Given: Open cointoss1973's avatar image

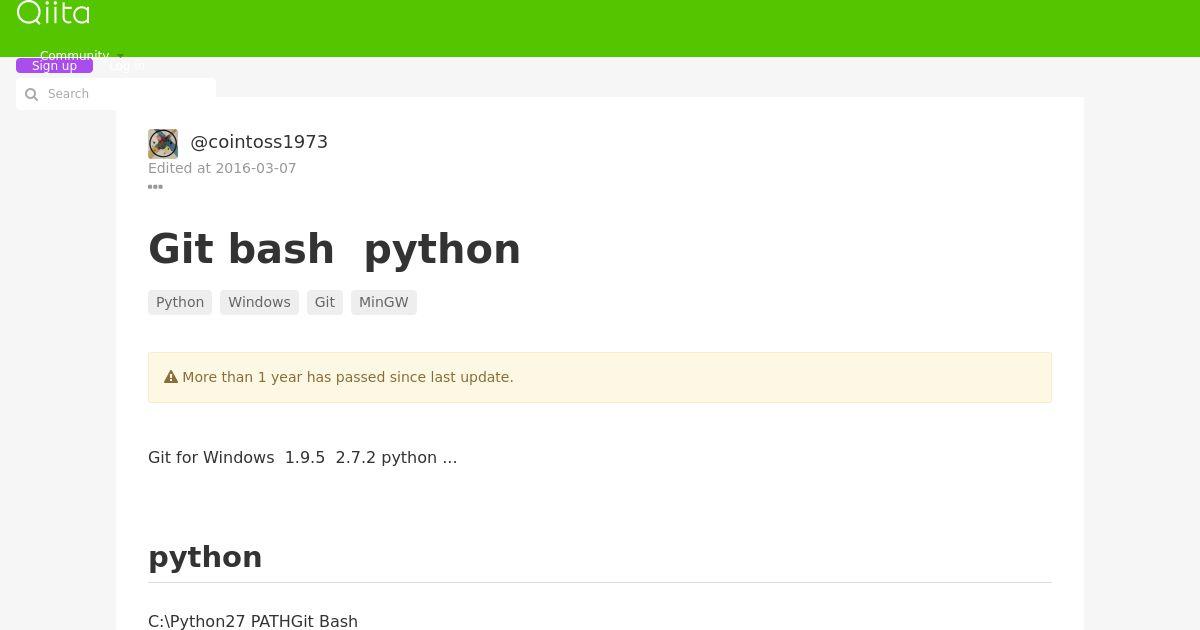Looking at the screenshot, I should coord(163,144).
